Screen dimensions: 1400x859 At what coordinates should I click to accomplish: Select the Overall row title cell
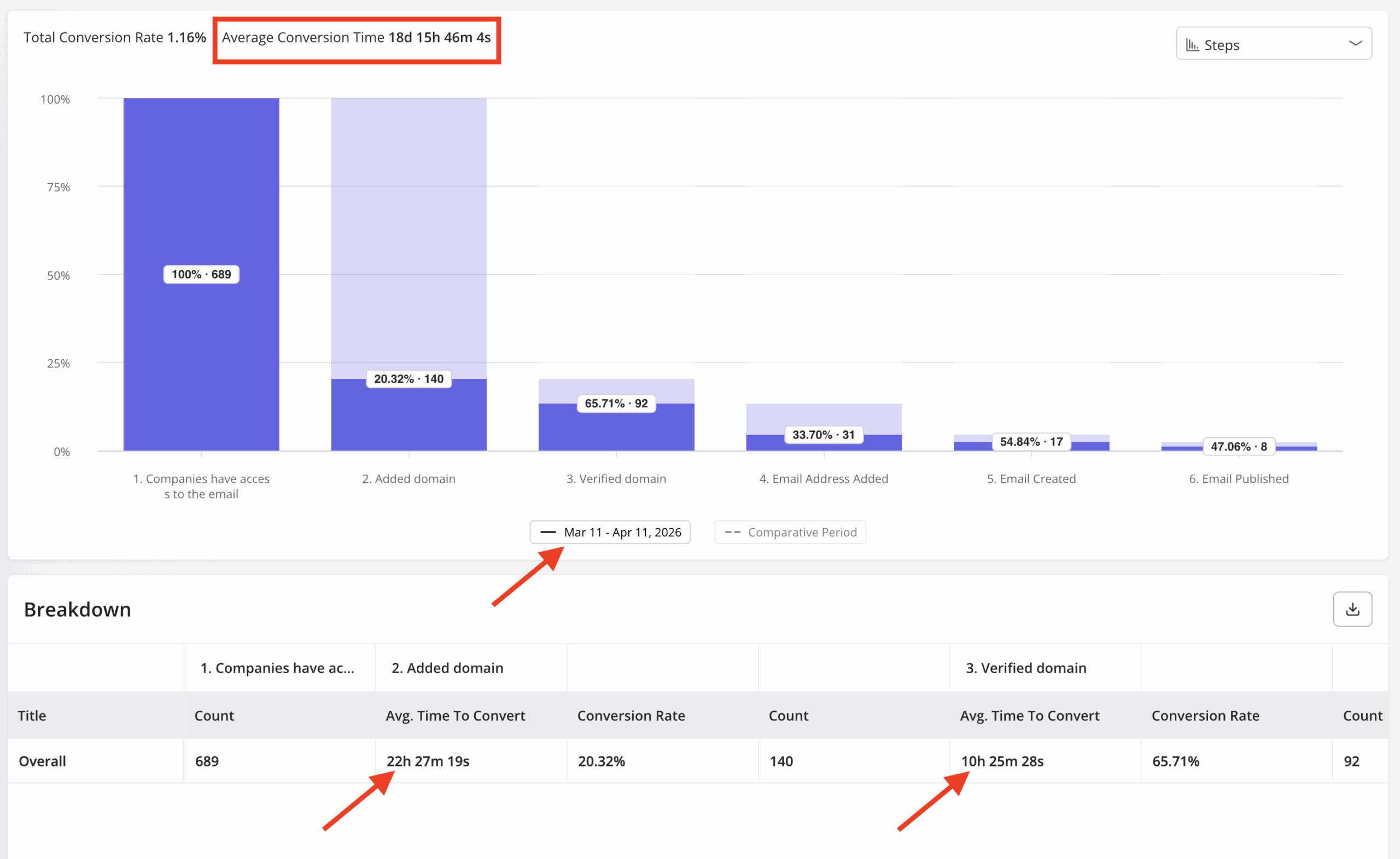pyautogui.click(x=43, y=761)
